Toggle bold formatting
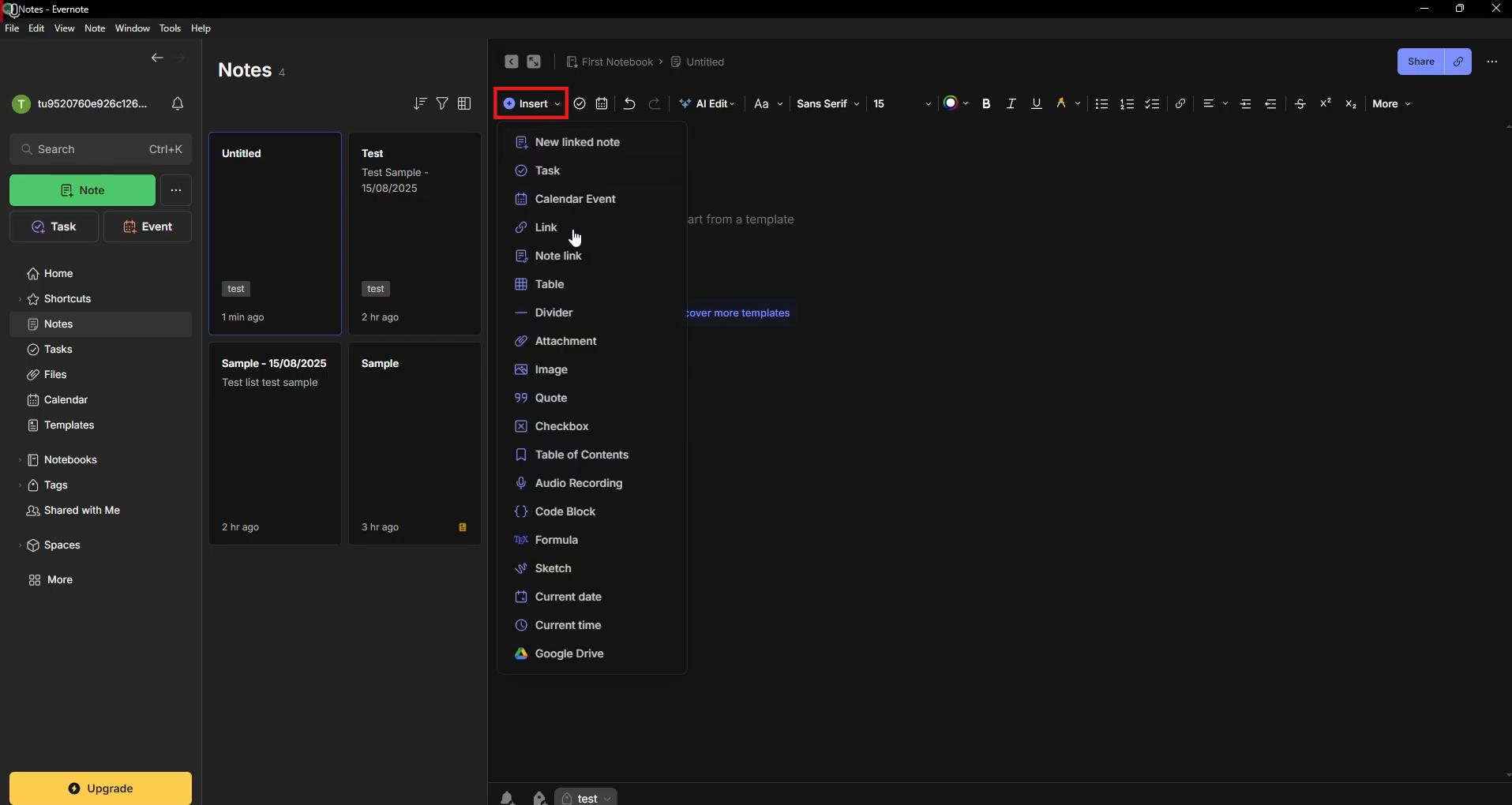The image size is (1512, 805). pyautogui.click(x=987, y=103)
